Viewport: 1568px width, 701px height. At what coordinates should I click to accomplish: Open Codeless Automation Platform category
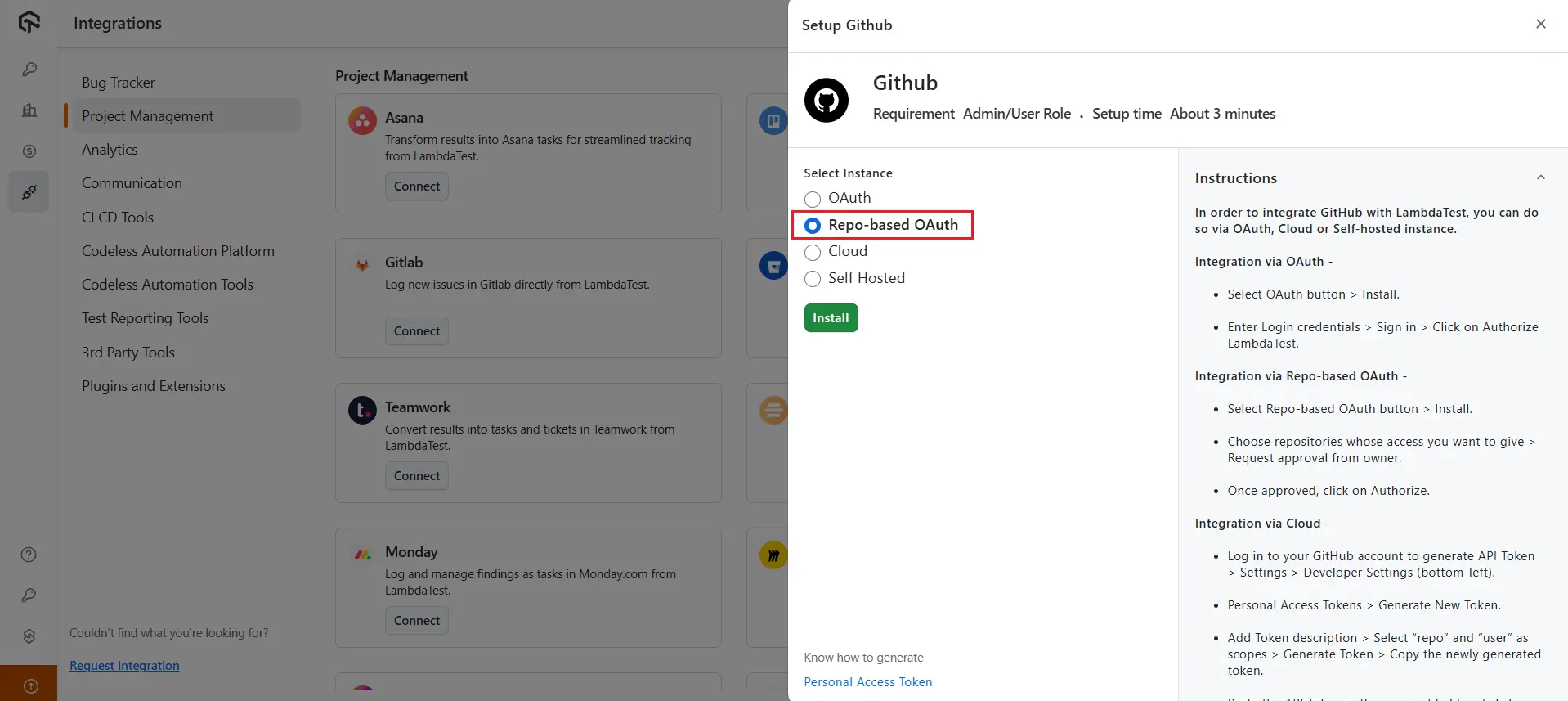(x=177, y=251)
